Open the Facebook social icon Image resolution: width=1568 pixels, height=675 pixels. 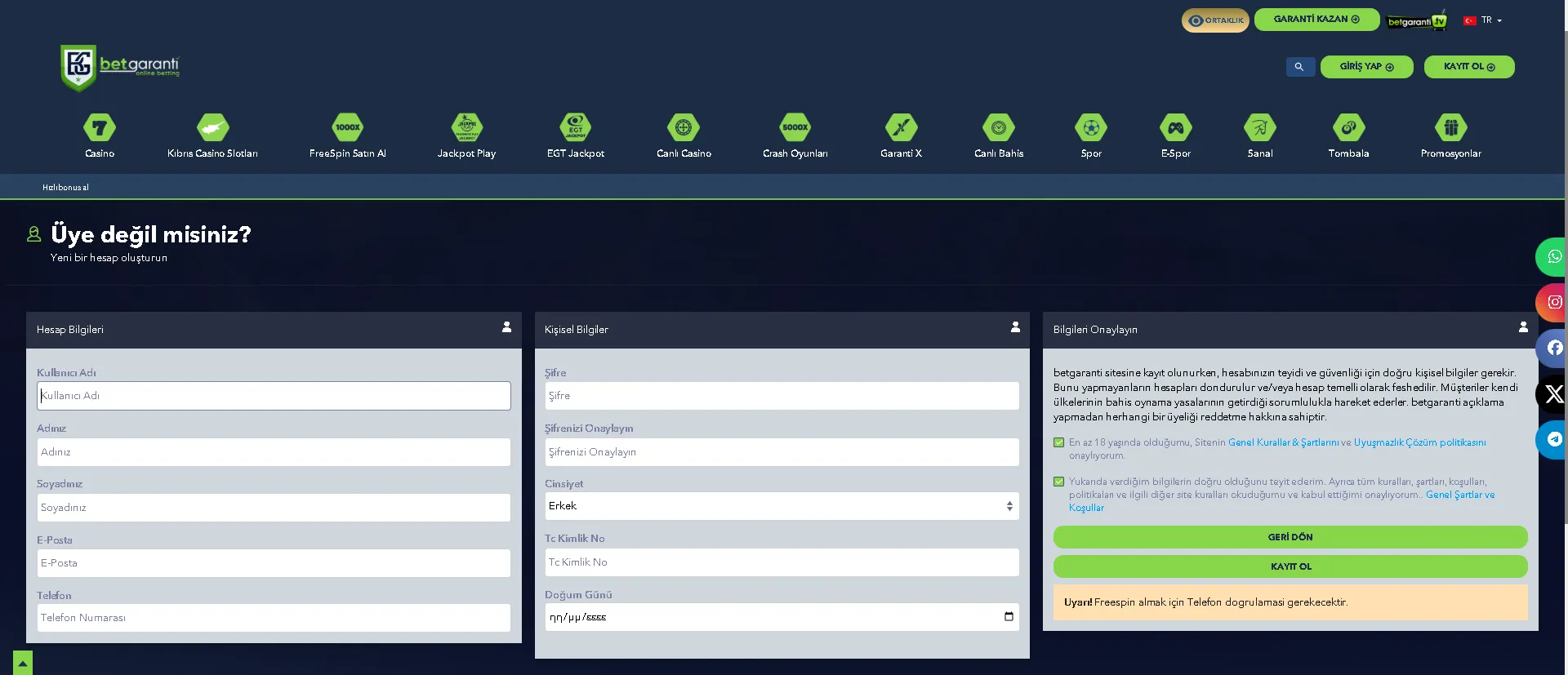(x=1553, y=348)
